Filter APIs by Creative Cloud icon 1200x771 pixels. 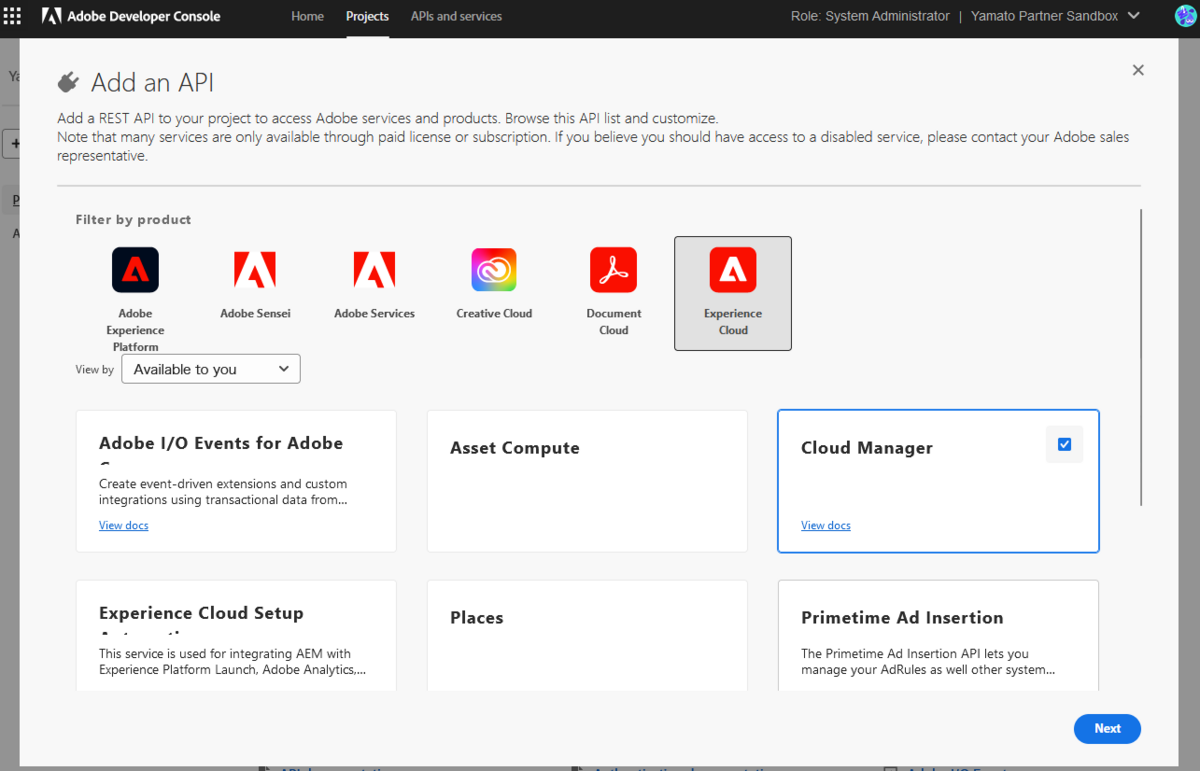[494, 269]
